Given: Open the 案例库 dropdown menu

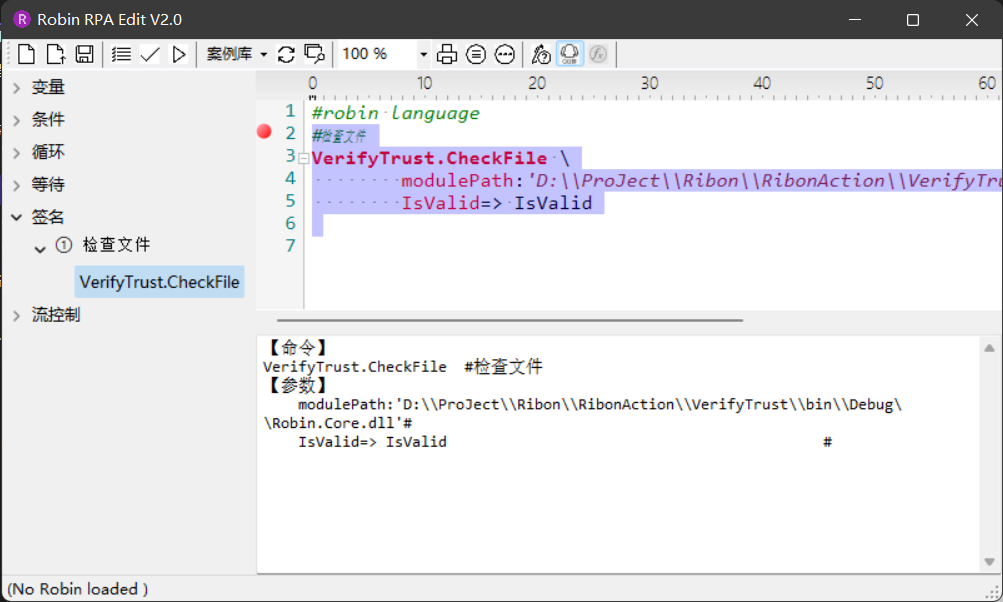Looking at the screenshot, I should point(236,54).
